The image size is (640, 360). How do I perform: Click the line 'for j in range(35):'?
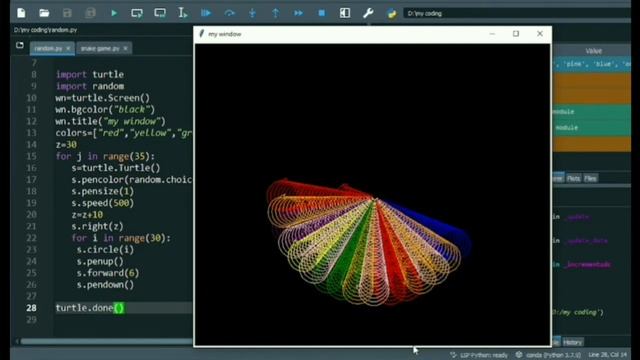pos(105,156)
